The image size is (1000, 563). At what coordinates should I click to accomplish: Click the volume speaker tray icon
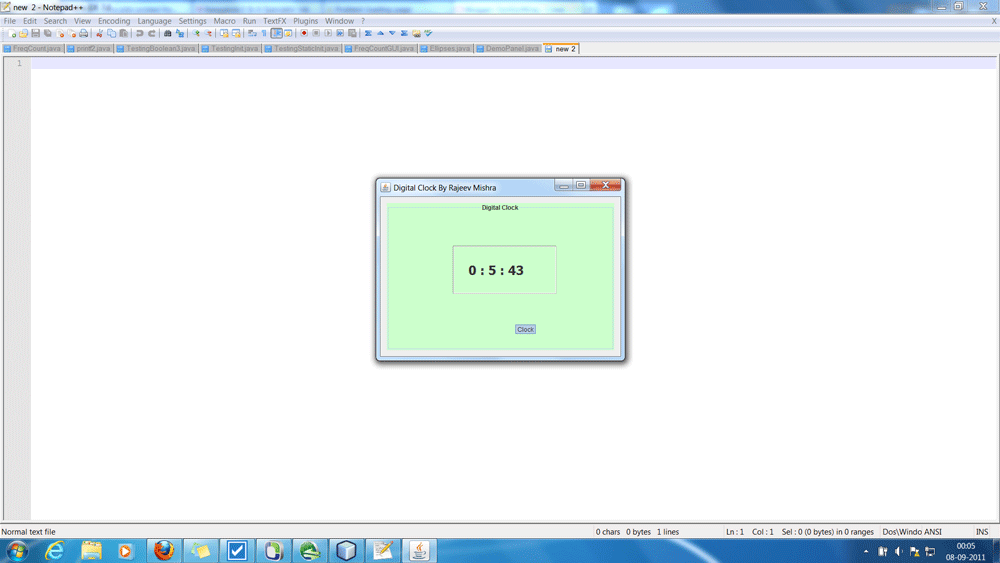[898, 552]
